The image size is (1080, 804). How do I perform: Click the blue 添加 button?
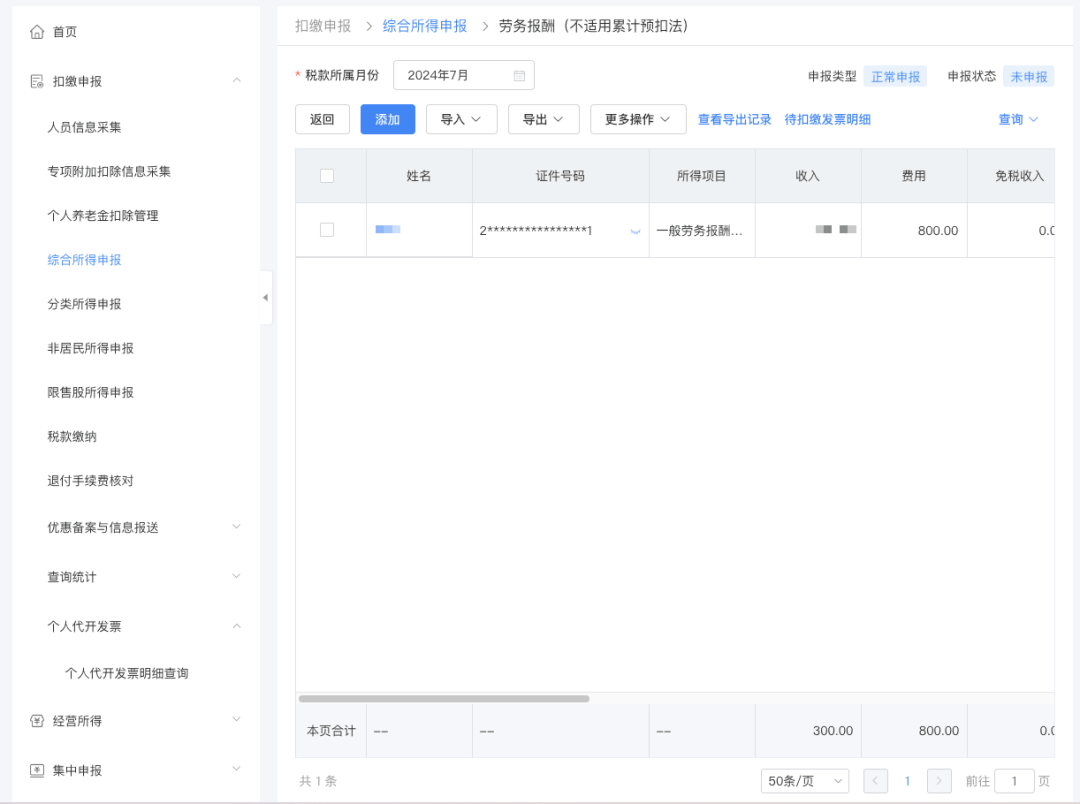click(x=387, y=119)
